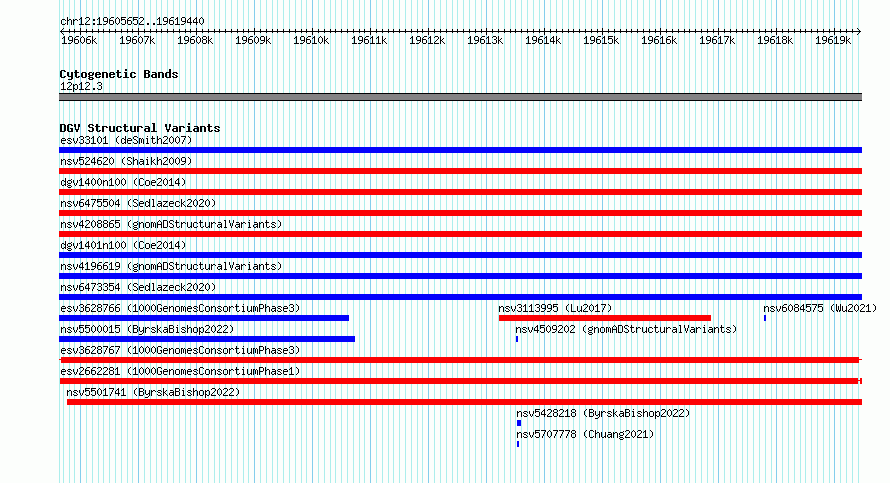This screenshot has height=483, width=890.
Task: Click ruler position 19609k
Action: click(253, 40)
